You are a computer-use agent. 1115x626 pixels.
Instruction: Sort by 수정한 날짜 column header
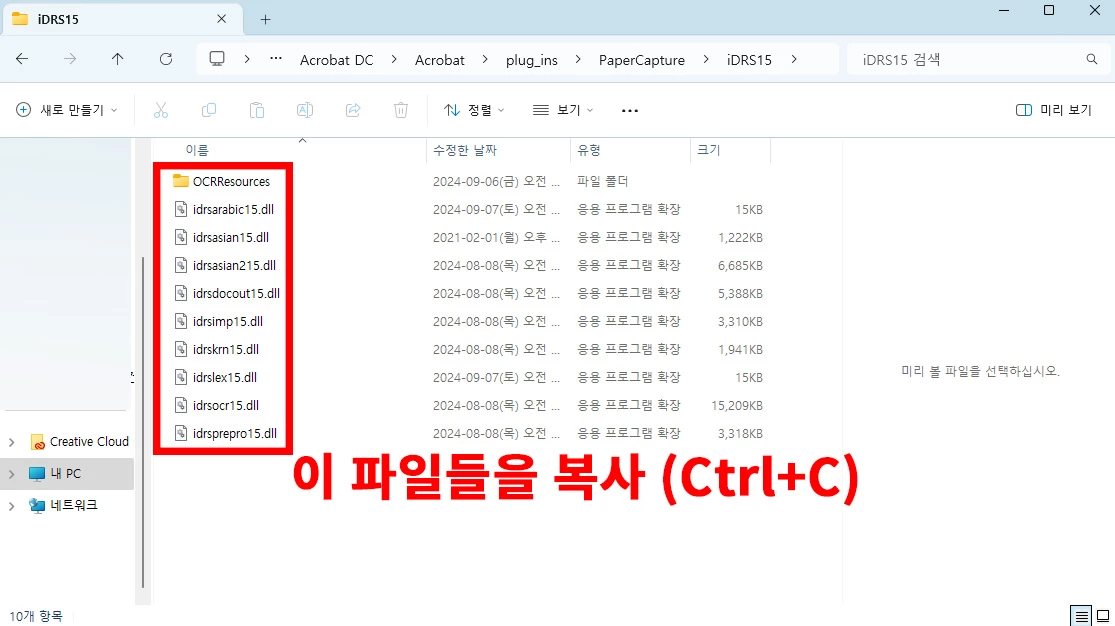pyautogui.click(x=465, y=150)
